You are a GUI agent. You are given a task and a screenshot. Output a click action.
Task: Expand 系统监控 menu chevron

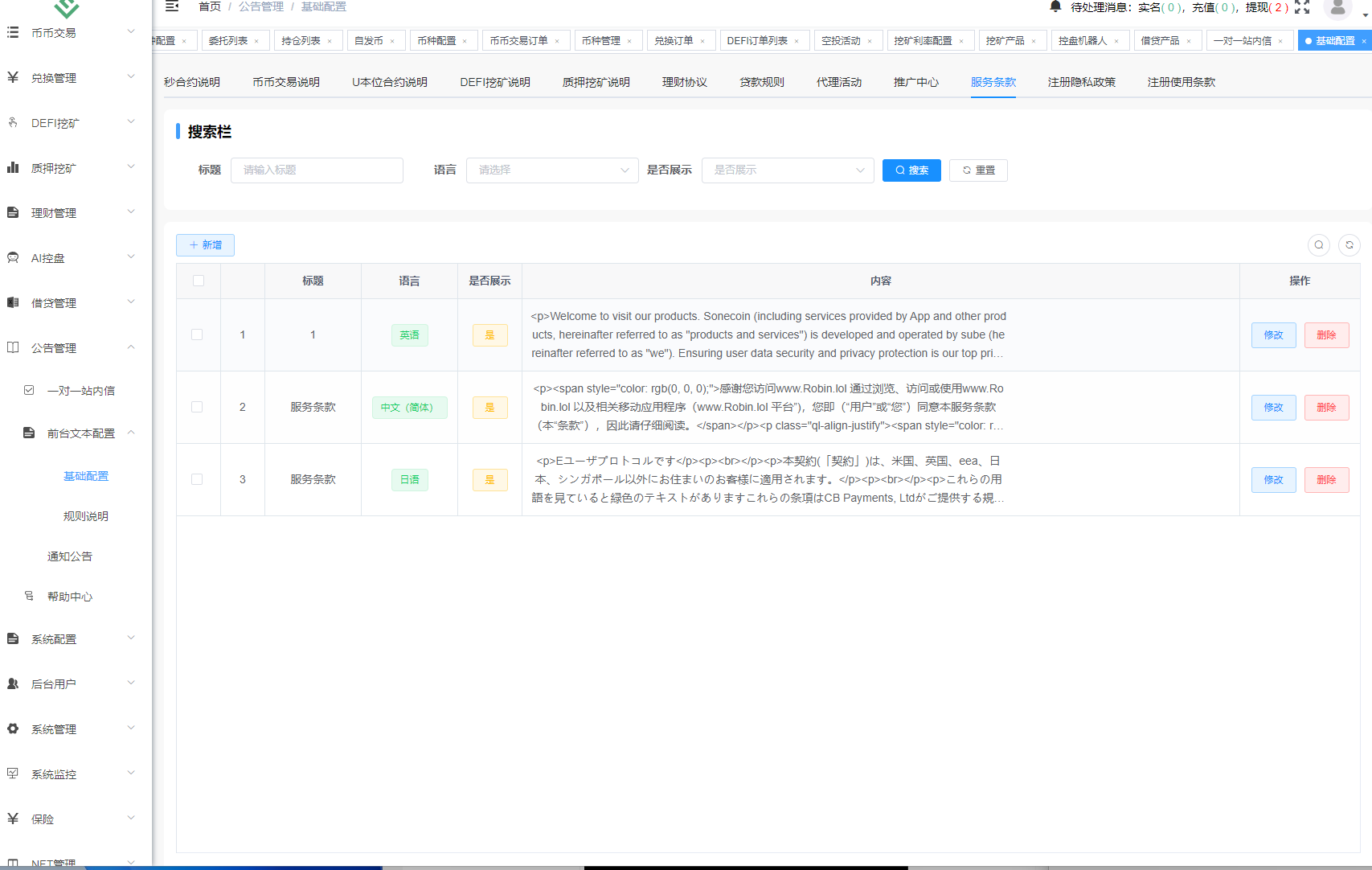pyautogui.click(x=131, y=773)
